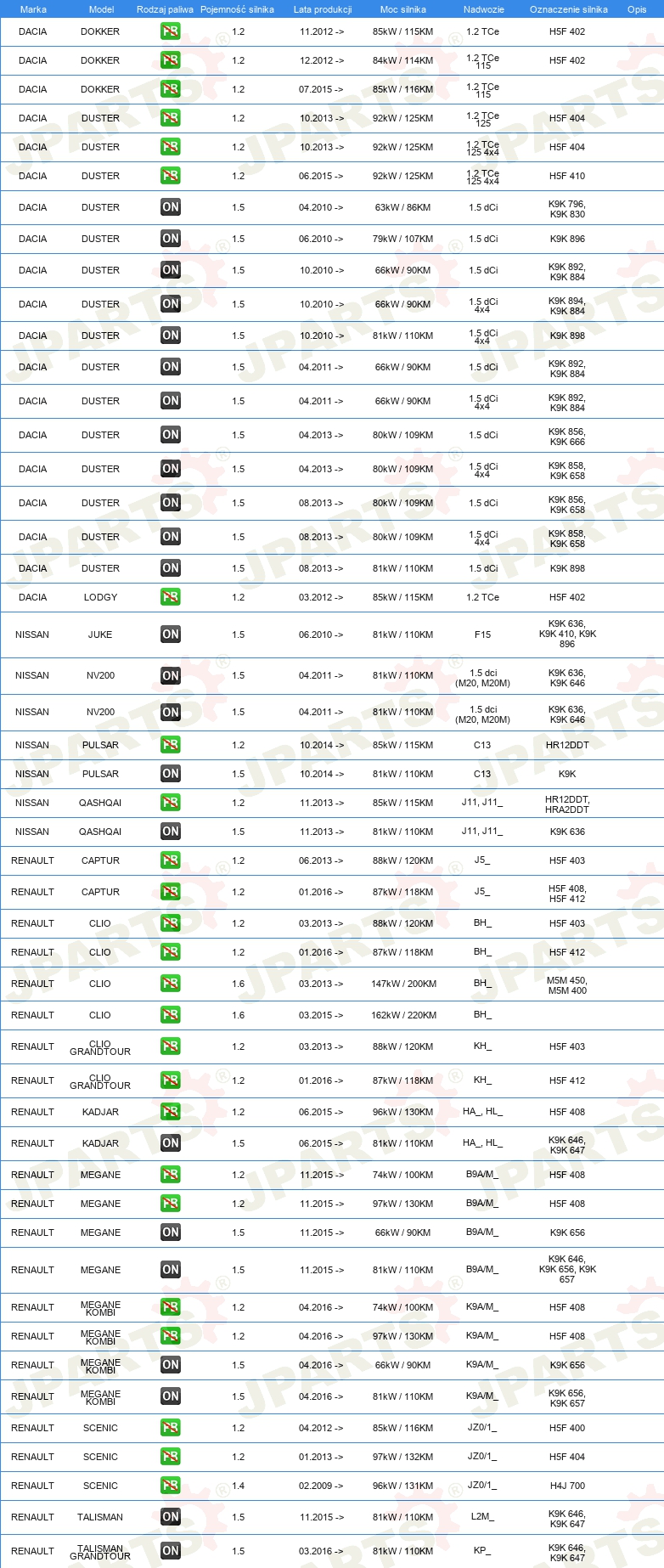Click petrol icon in Scenic 97kW/132KM row
Screen dimensions: 664x1568
170,1457
